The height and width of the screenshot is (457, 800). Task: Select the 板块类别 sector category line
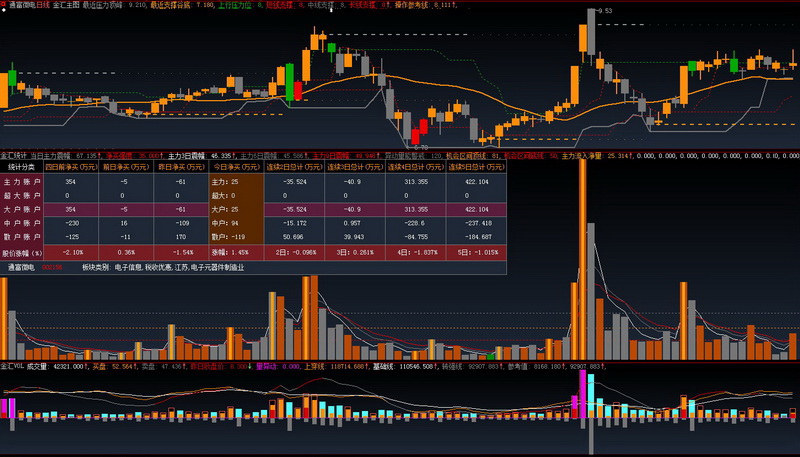163,267
